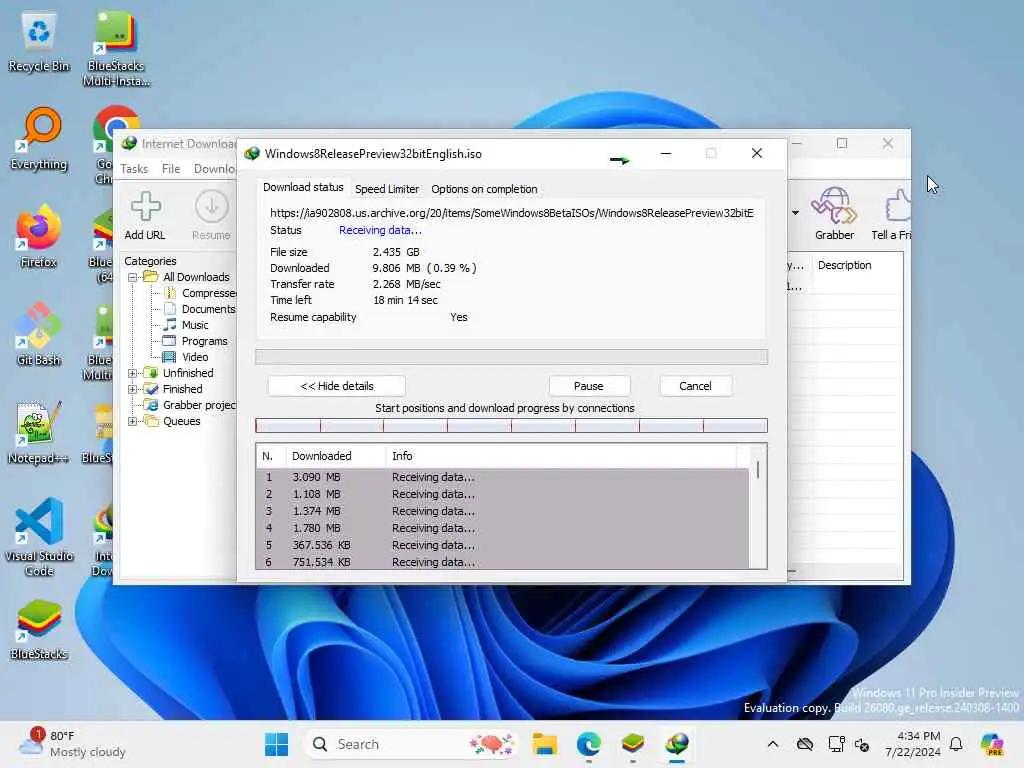1024x768 pixels.
Task: Expand the Queues category node
Action: pyautogui.click(x=133, y=421)
